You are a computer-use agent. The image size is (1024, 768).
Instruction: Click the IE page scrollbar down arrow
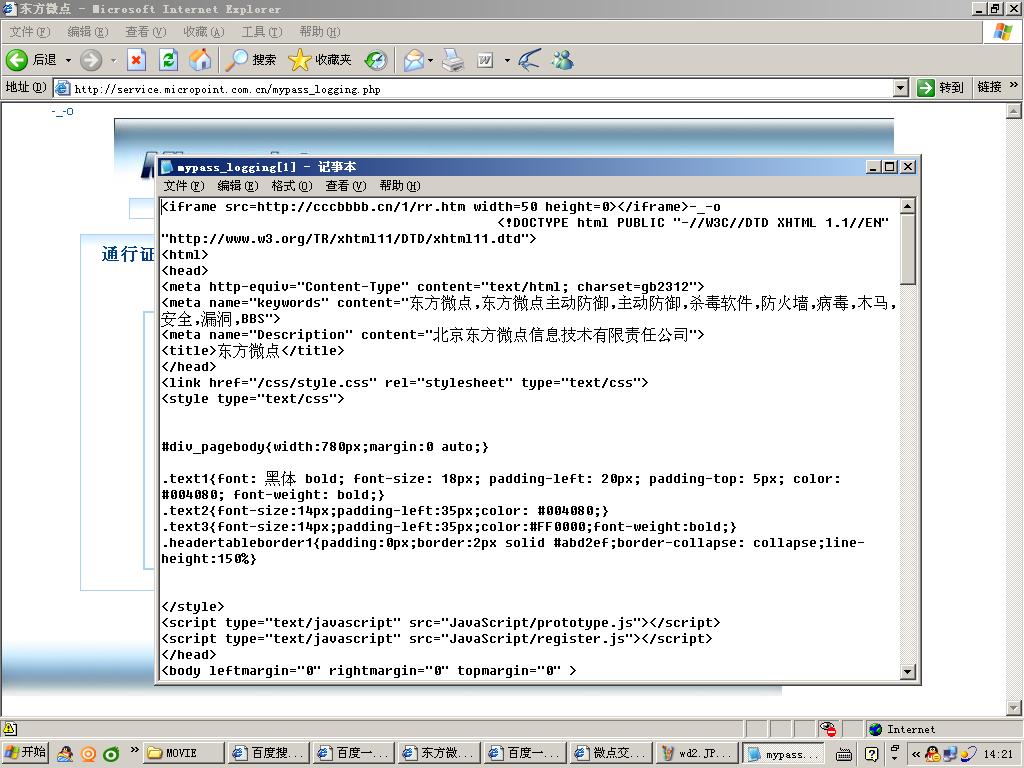tap(1014, 707)
